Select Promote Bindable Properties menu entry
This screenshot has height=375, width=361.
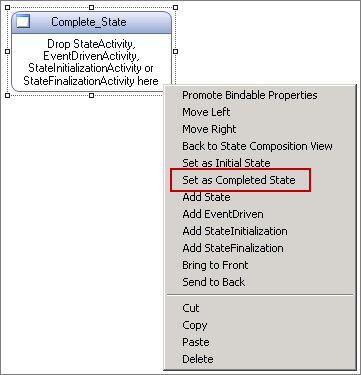pos(250,95)
